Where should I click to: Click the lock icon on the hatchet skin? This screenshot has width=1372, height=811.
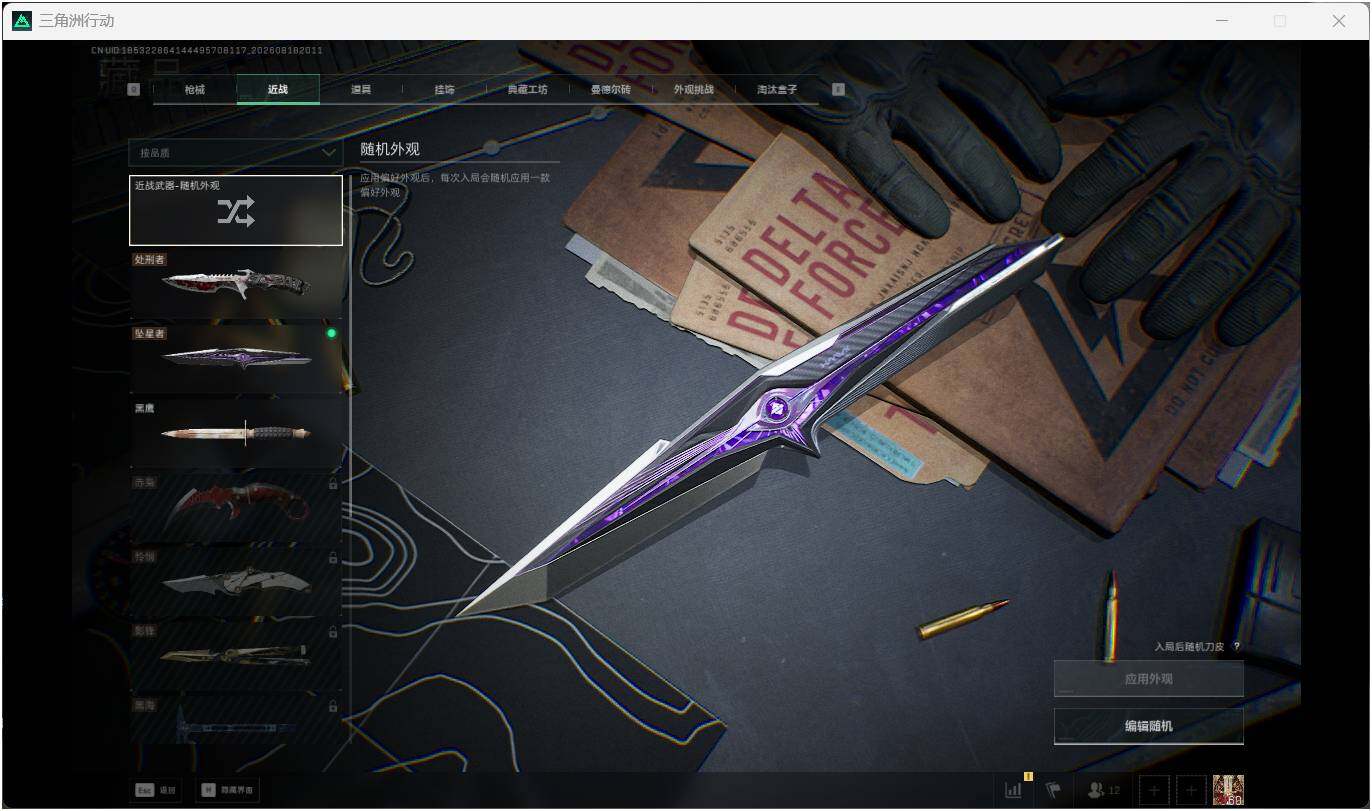pos(333,706)
